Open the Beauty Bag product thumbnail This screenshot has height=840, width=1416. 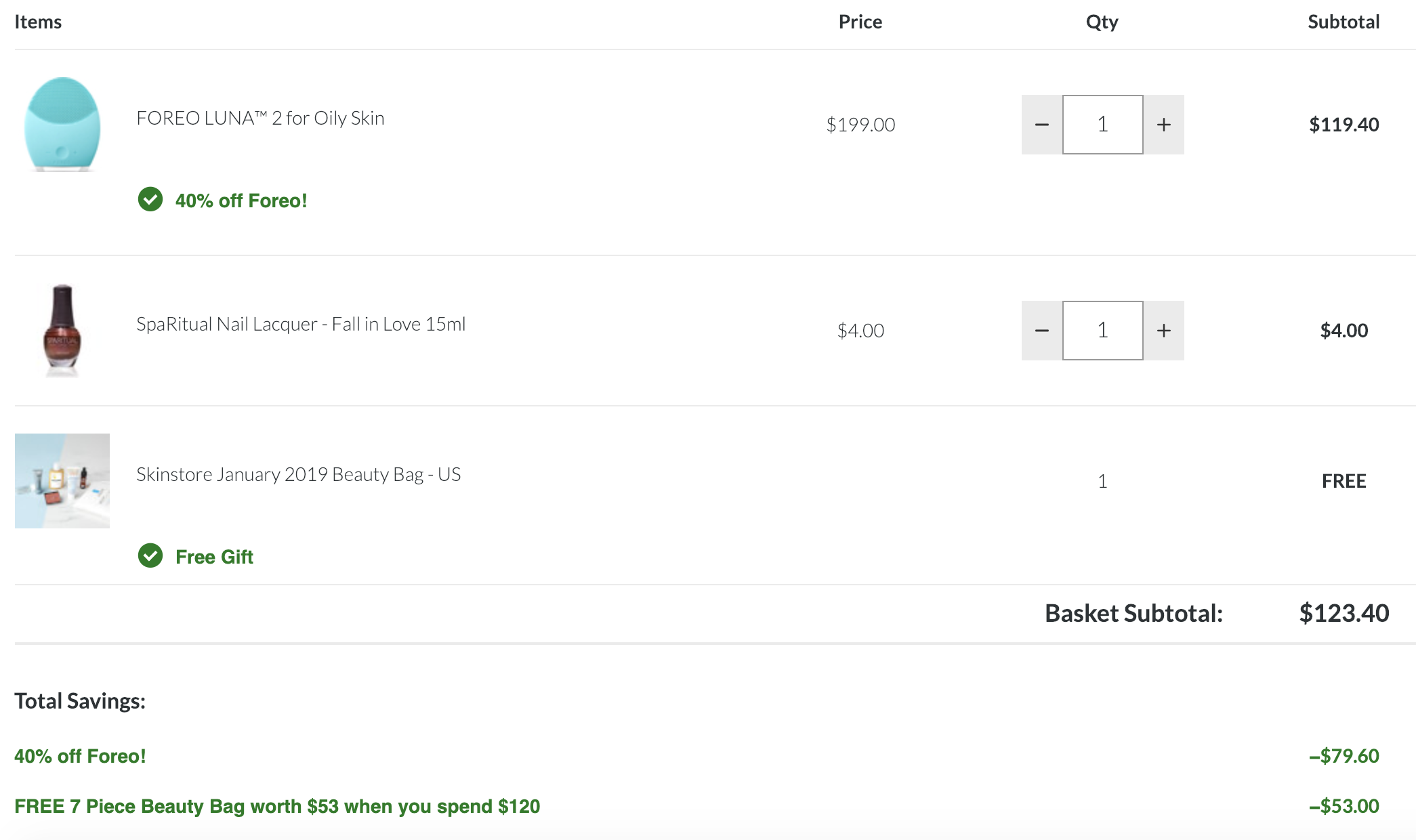point(62,481)
